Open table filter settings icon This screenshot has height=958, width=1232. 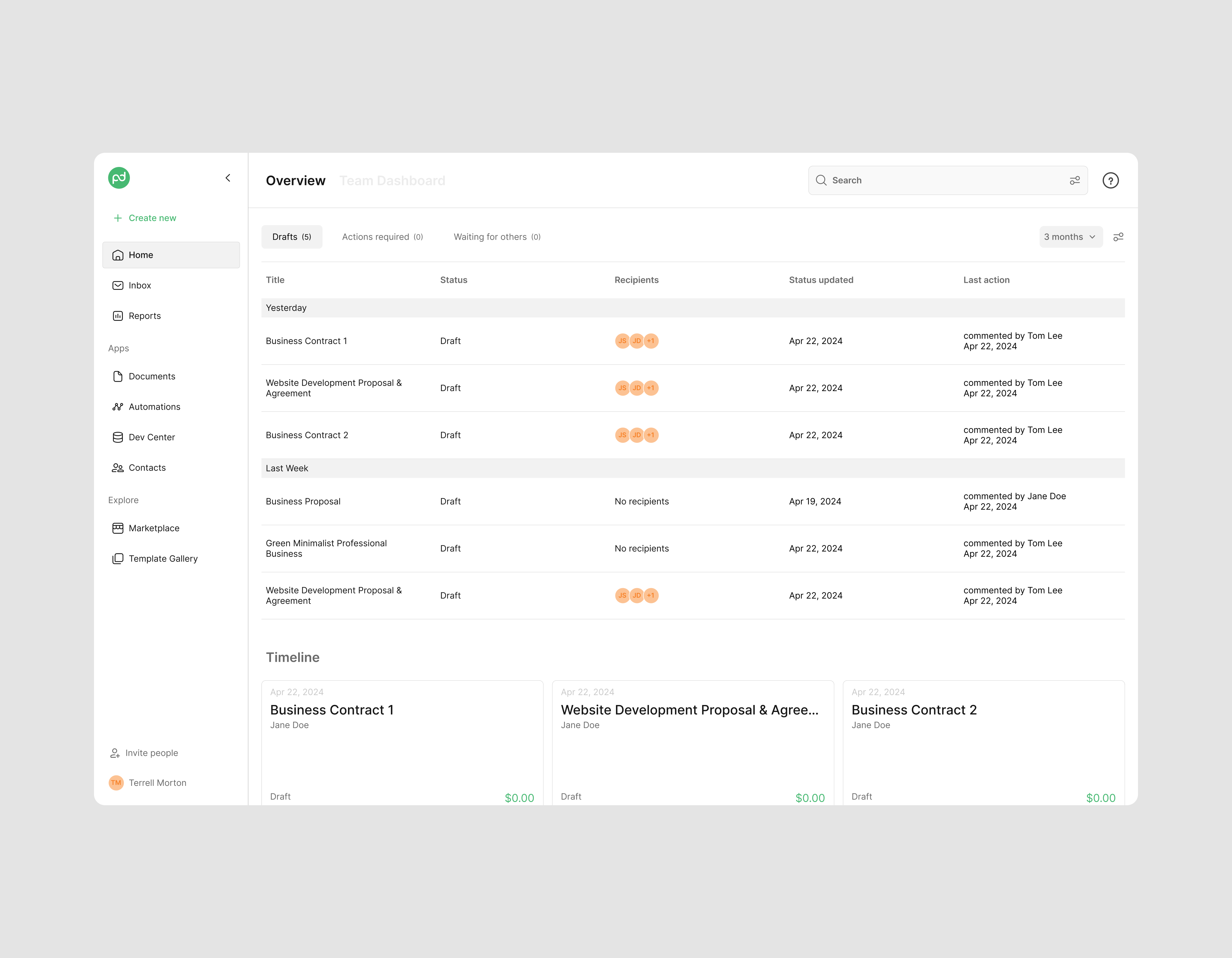click(1118, 237)
